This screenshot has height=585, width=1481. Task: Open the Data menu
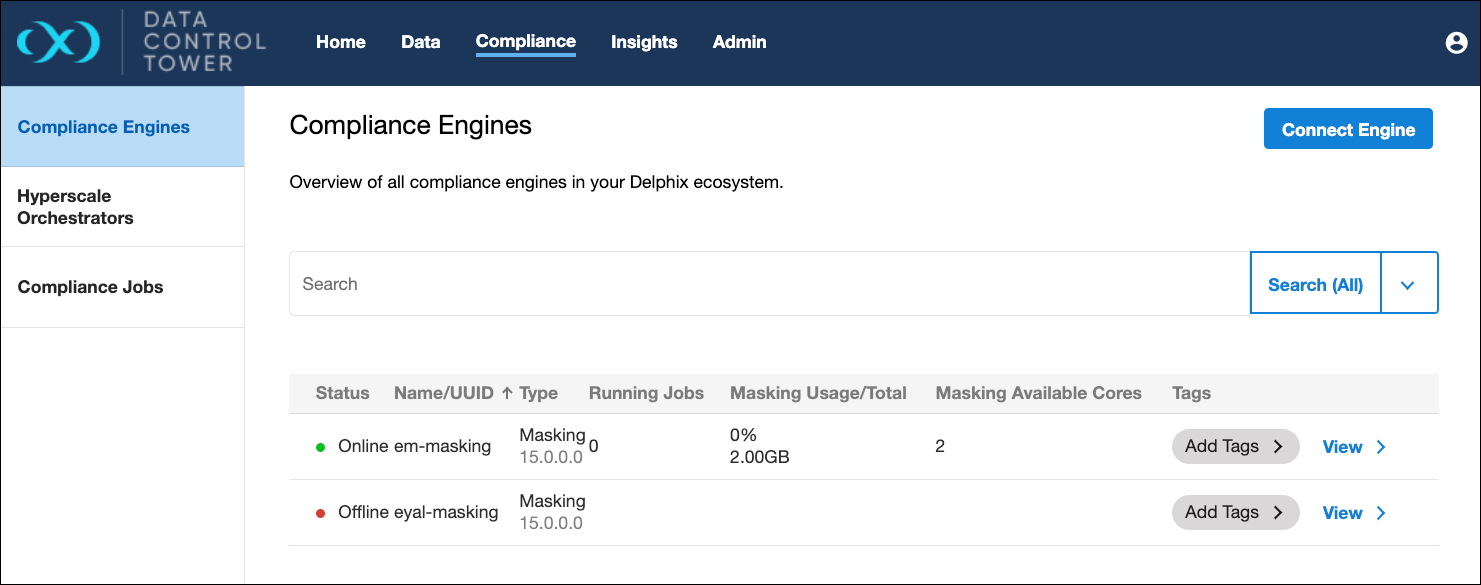[x=420, y=42]
